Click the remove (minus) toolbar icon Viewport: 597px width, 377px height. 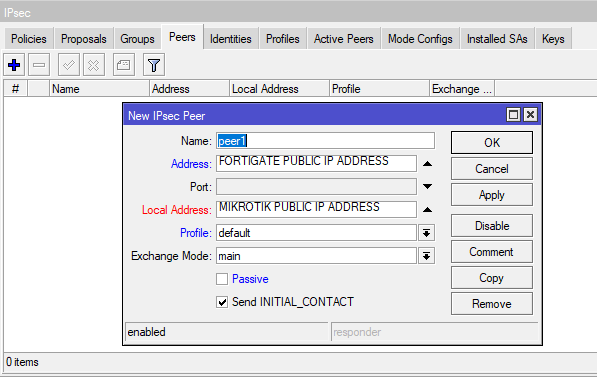(x=39, y=65)
